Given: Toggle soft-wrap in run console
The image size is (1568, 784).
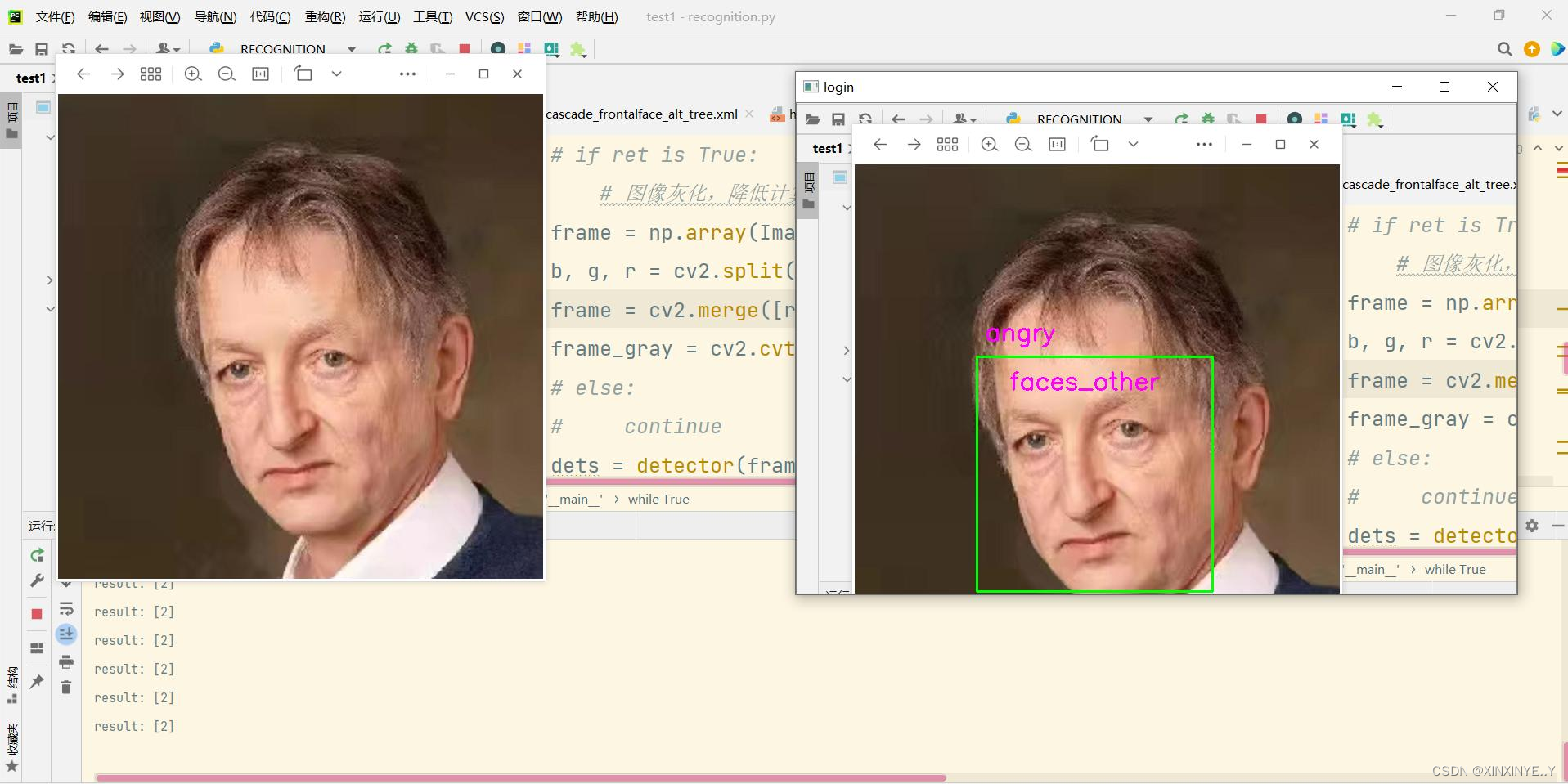Looking at the screenshot, I should [66, 609].
